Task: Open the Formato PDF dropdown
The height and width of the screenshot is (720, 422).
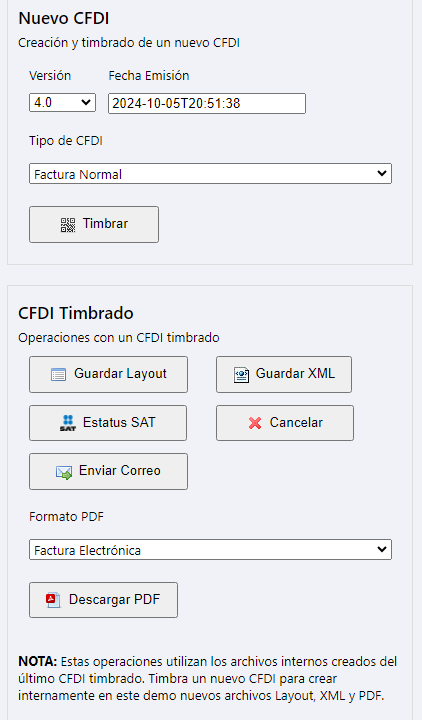Action: [210, 550]
